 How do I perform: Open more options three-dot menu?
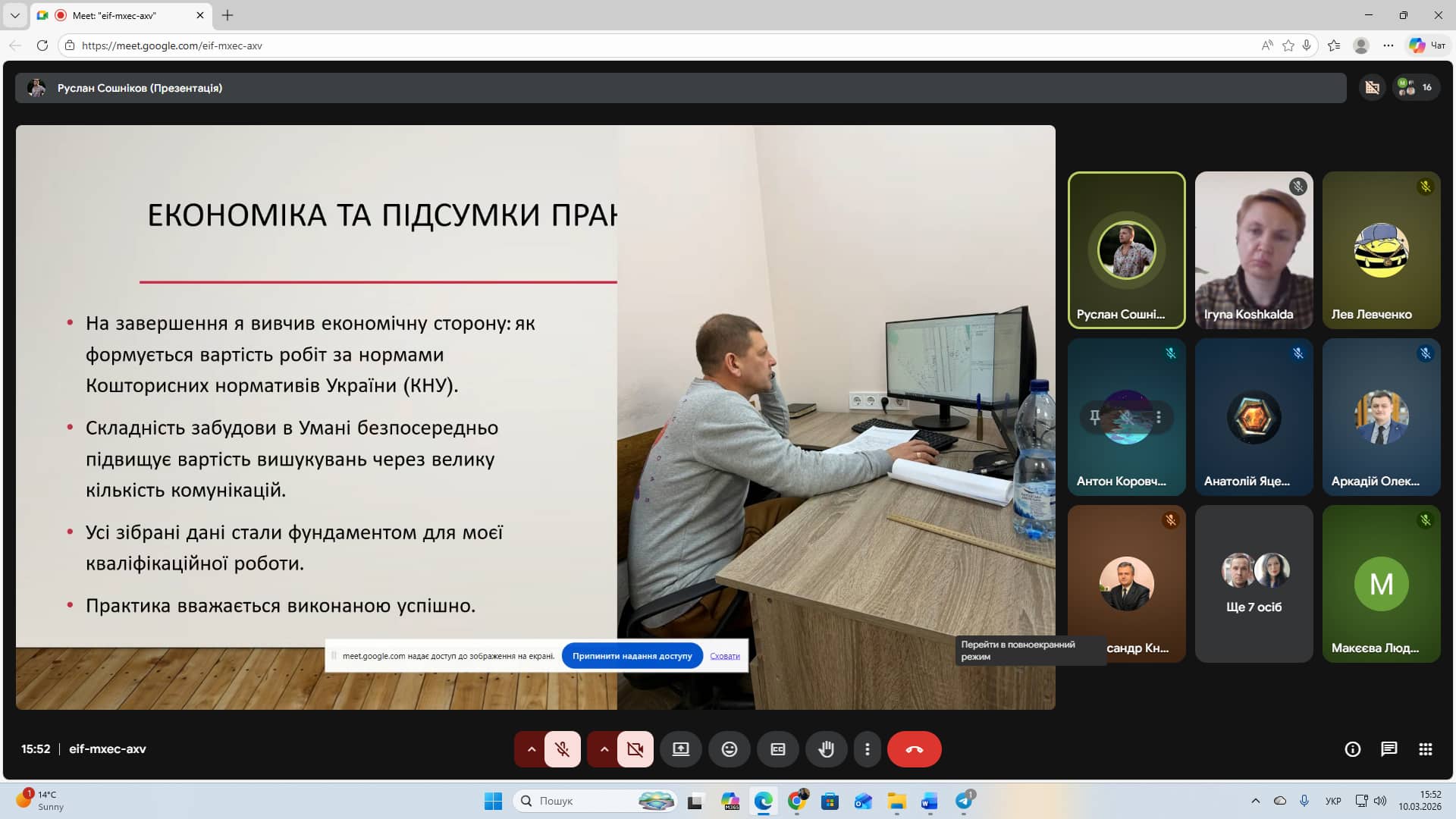(x=867, y=749)
